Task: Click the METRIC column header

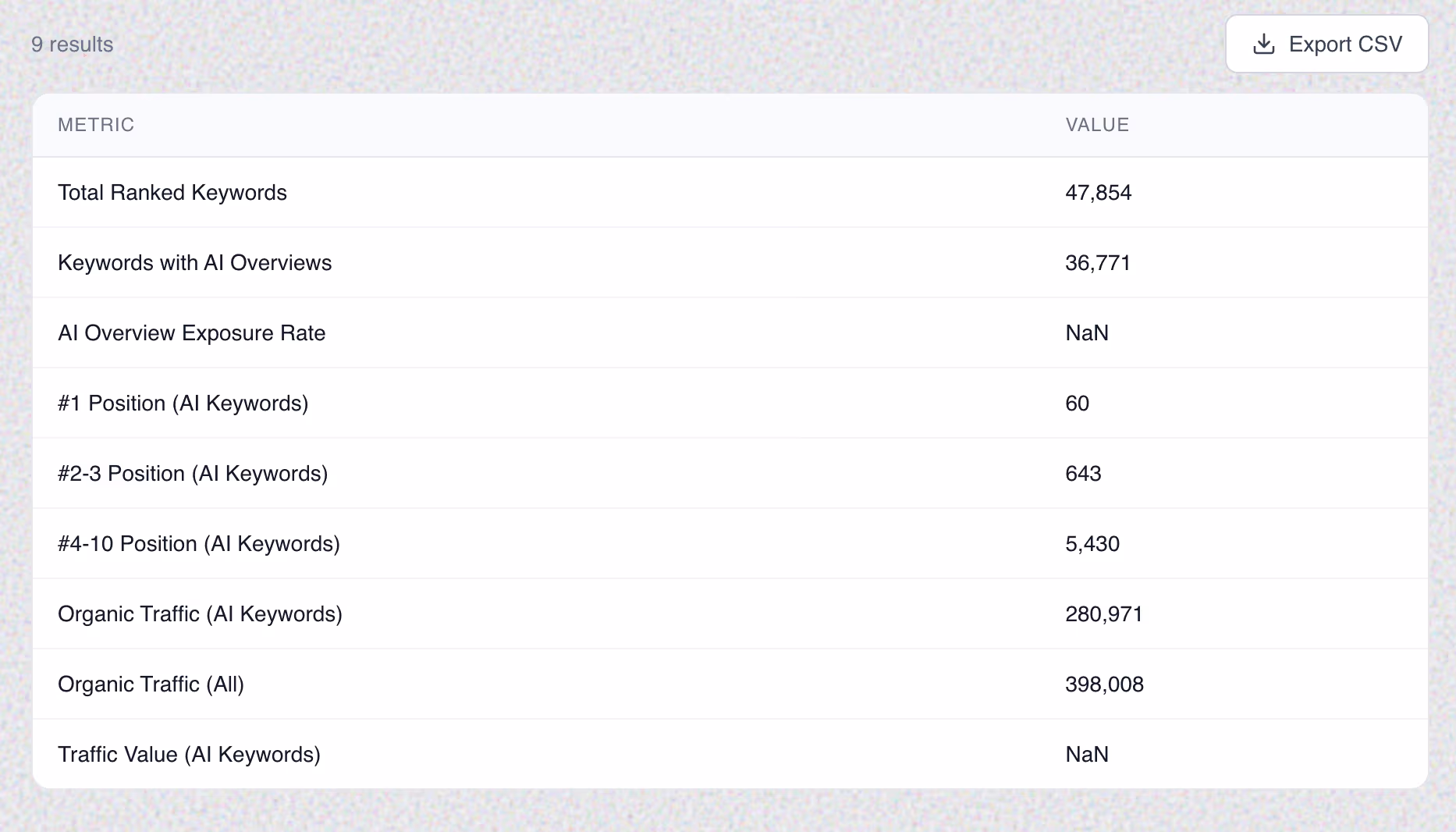Action: click(x=96, y=125)
